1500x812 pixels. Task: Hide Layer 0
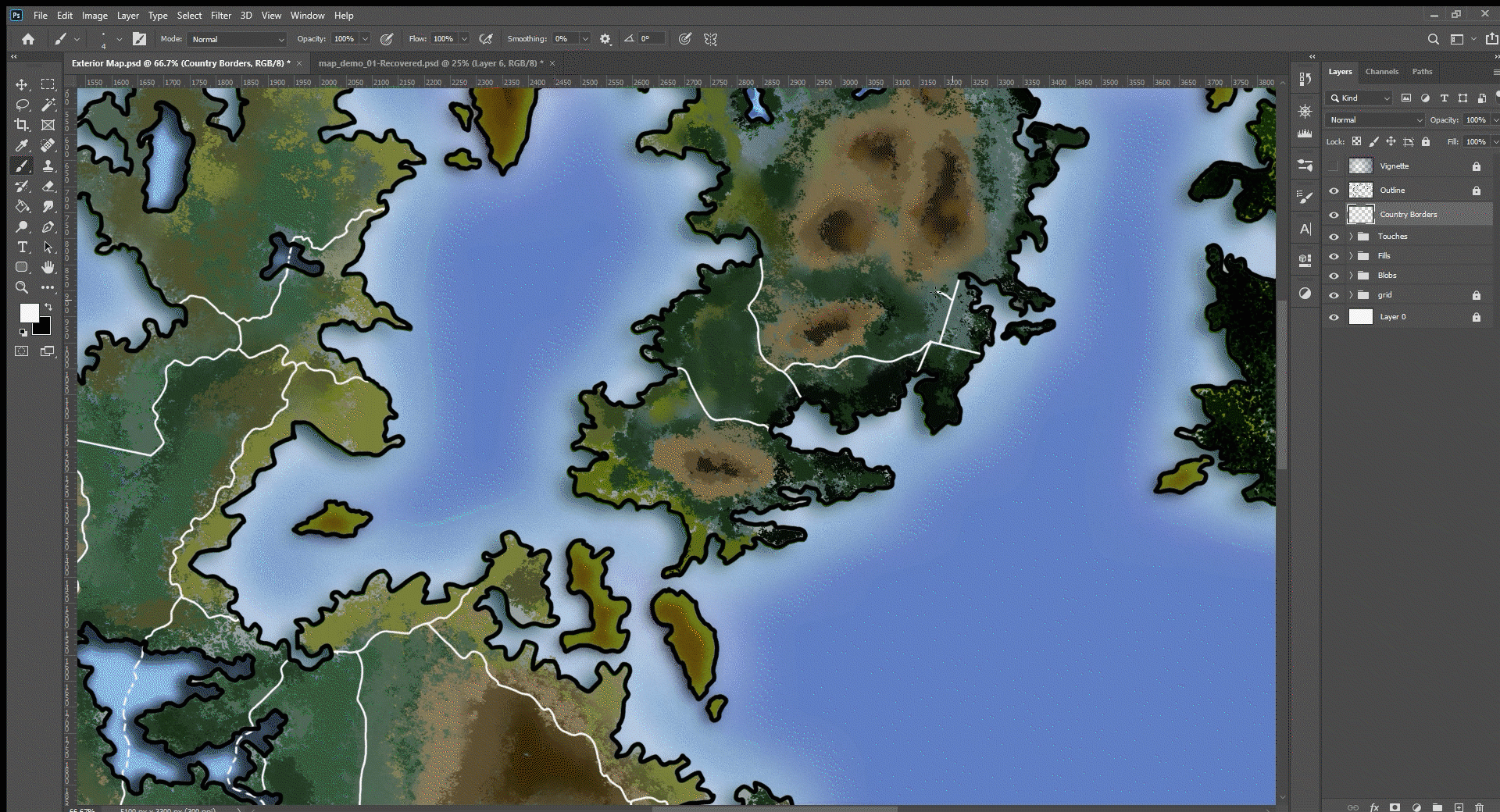[x=1334, y=317]
